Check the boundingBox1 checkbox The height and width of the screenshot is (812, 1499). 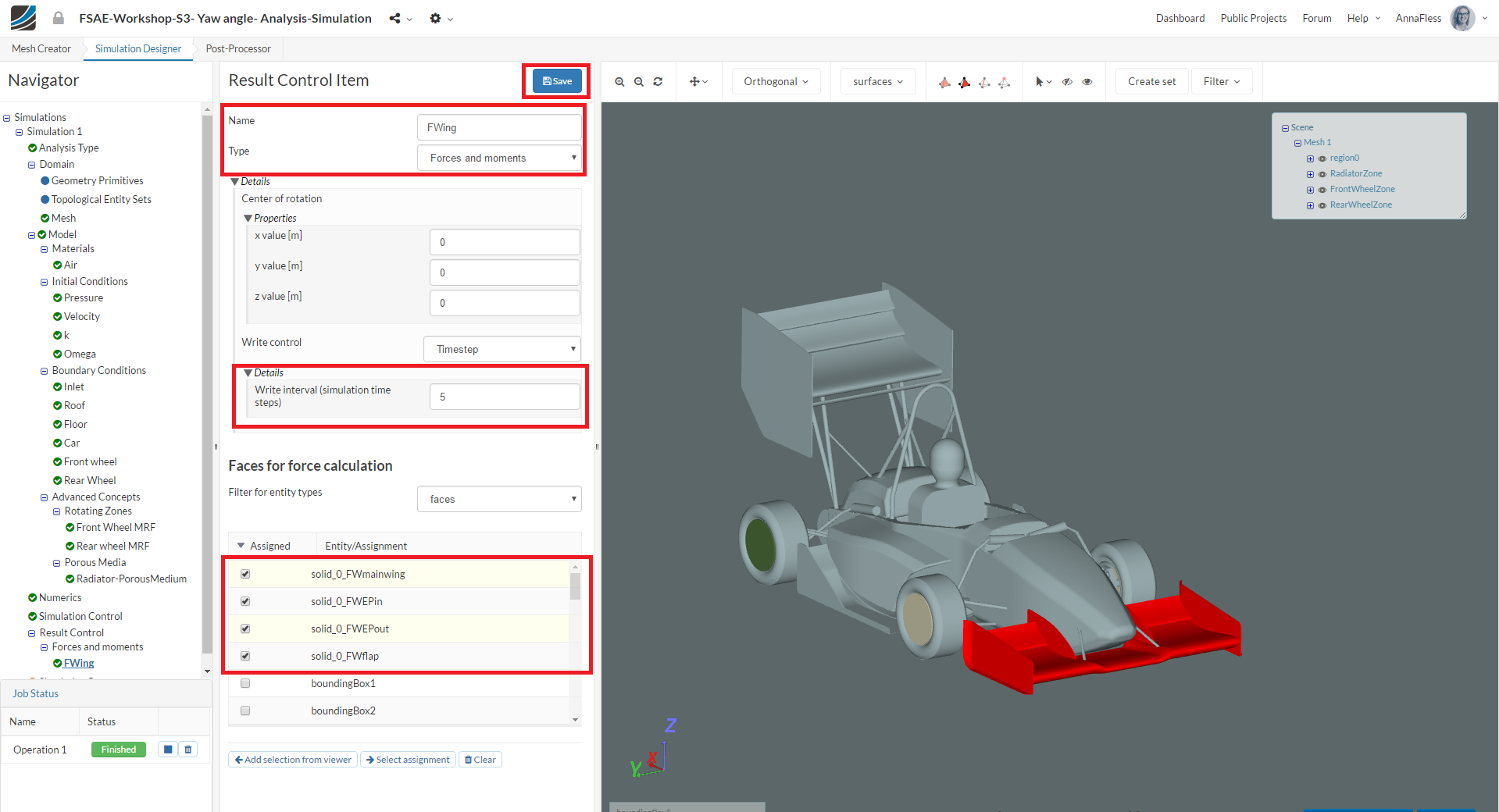point(245,683)
